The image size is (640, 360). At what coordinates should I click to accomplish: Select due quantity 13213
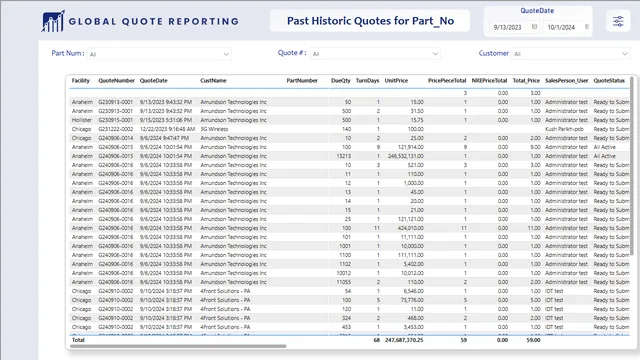pos(343,156)
